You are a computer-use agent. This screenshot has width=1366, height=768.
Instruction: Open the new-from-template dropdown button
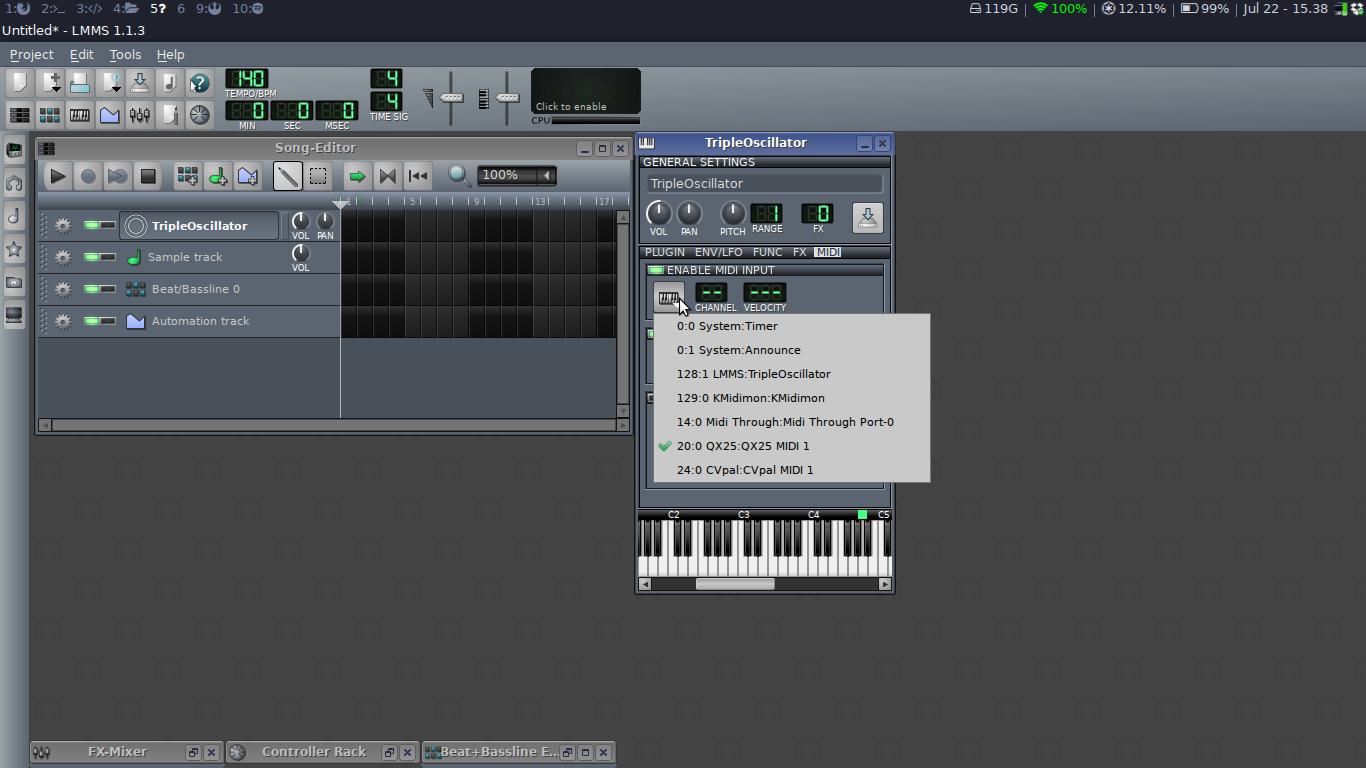click(50, 83)
